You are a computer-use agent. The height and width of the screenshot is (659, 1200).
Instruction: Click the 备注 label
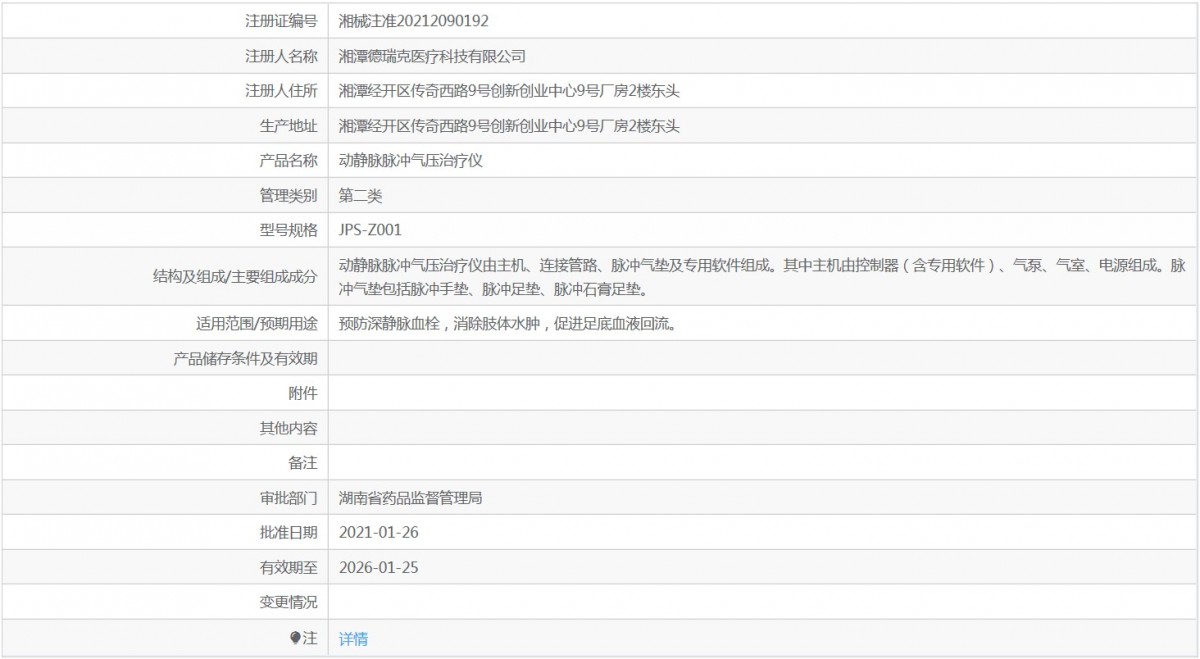pyautogui.click(x=303, y=463)
